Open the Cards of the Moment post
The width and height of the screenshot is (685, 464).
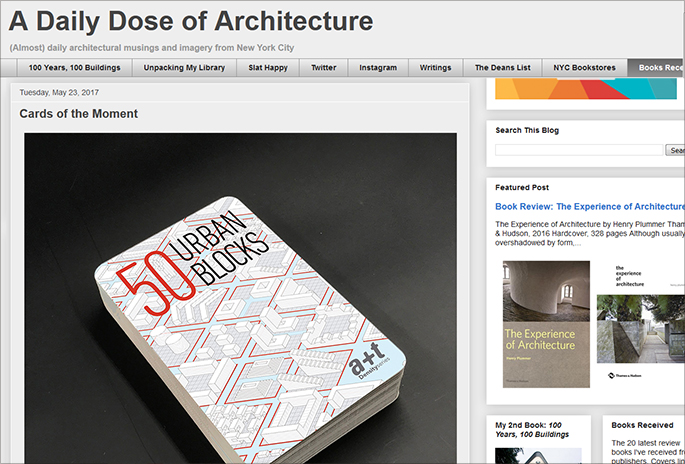click(x=79, y=114)
